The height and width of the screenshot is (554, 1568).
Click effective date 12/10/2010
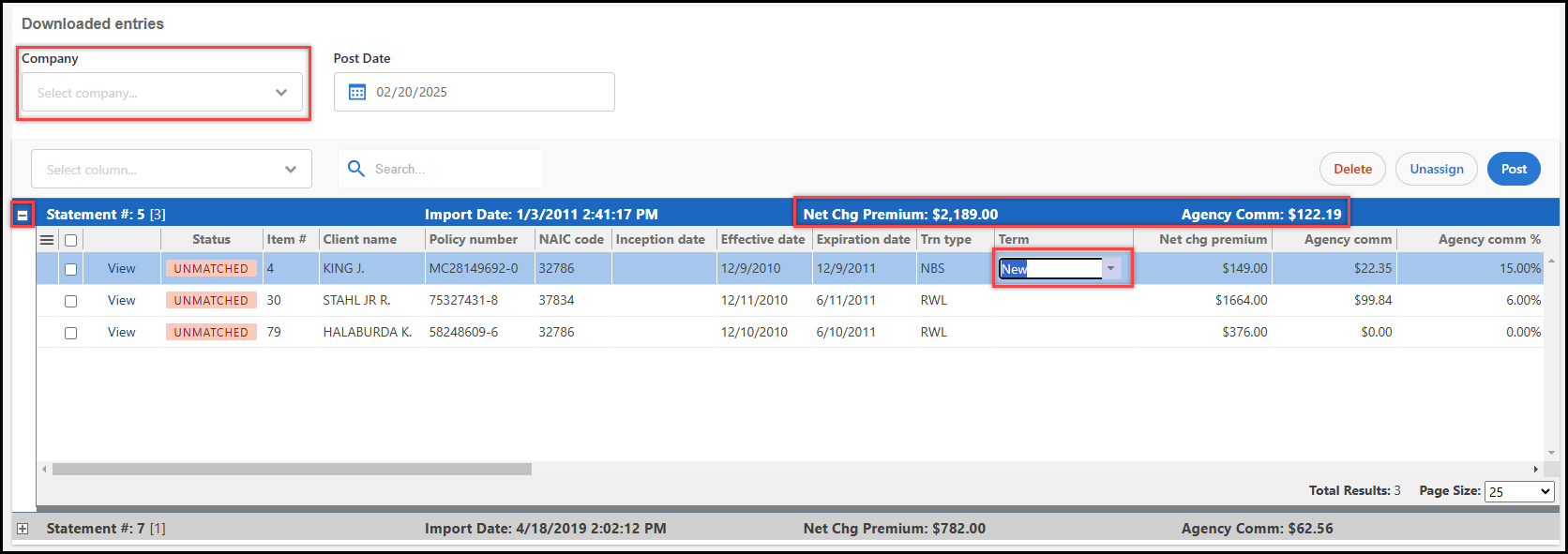pyautogui.click(x=754, y=332)
